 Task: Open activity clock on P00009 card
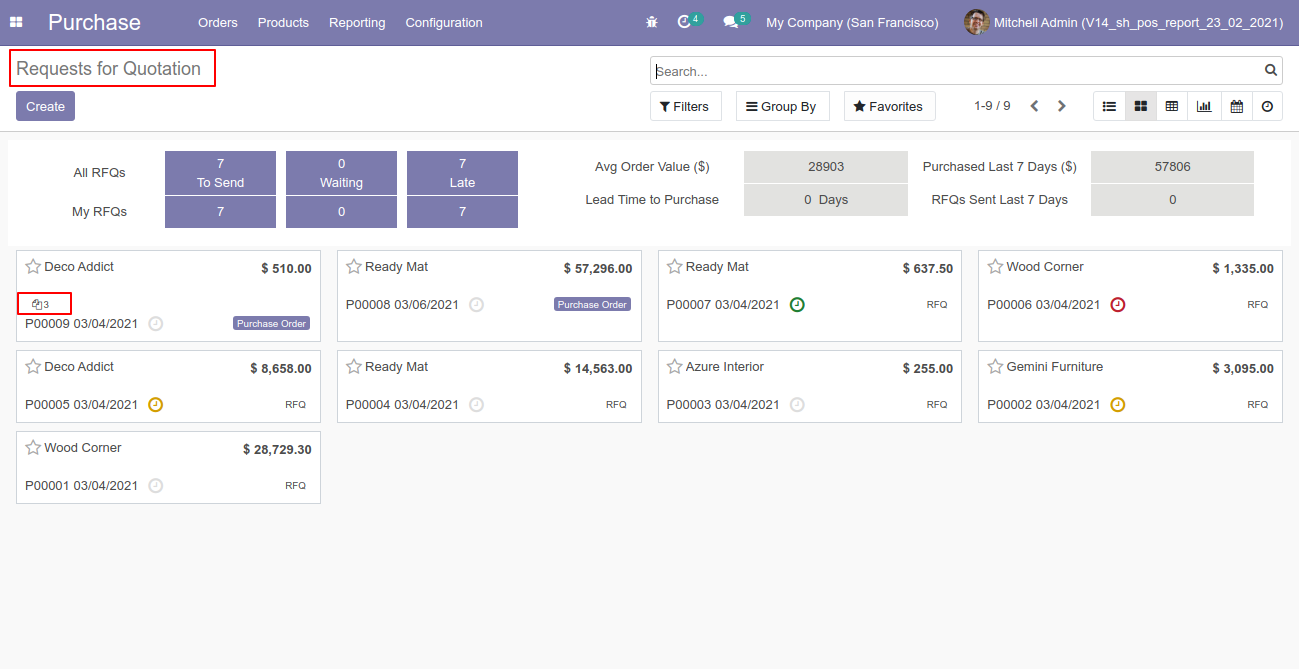[156, 323]
